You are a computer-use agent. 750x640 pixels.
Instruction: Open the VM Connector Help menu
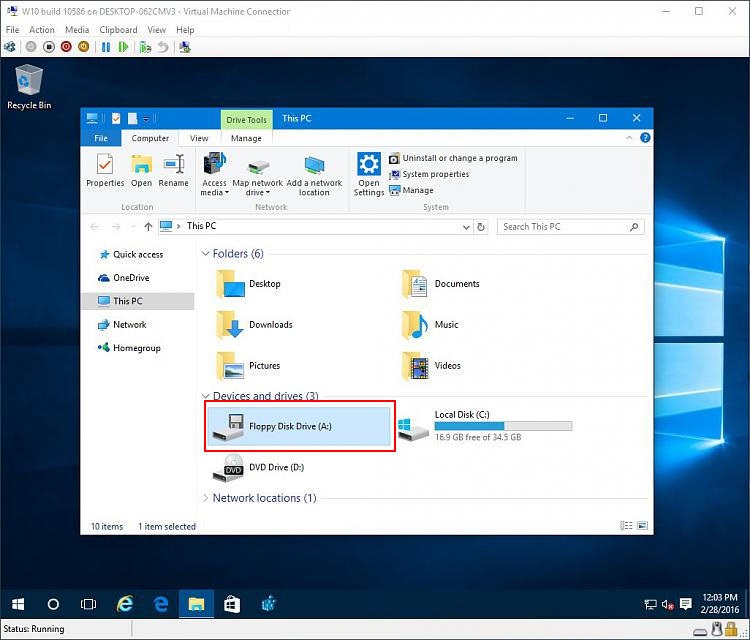(185, 30)
